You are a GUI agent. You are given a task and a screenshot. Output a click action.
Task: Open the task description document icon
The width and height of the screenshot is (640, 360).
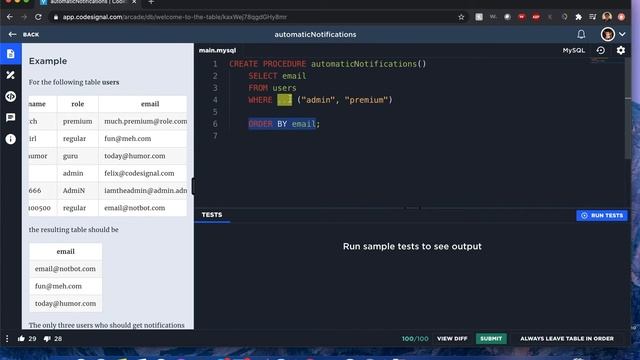click(x=11, y=54)
